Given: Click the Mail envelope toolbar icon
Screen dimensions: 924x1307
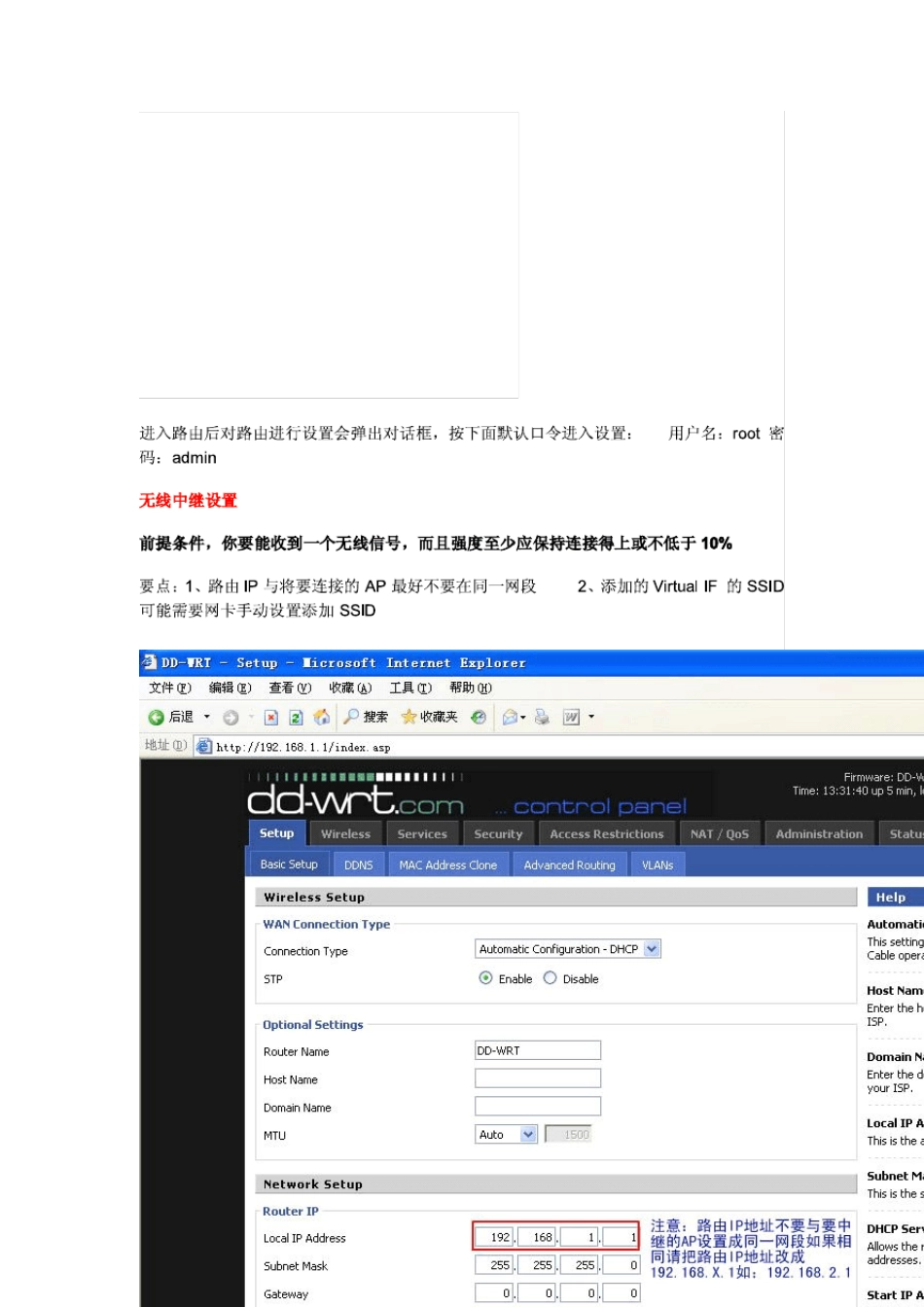Looking at the screenshot, I should pyautogui.click(x=510, y=717).
